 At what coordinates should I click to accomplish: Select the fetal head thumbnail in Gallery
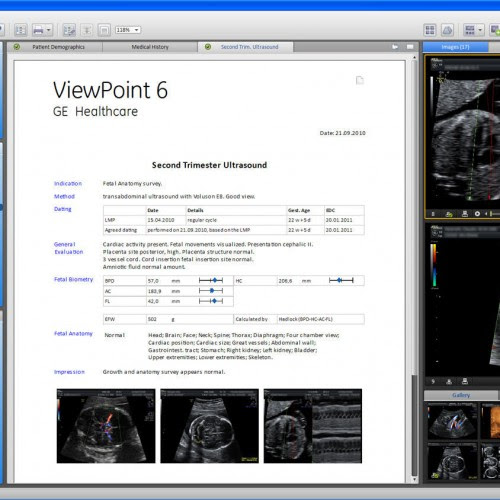pyautogui.click(x=452, y=462)
